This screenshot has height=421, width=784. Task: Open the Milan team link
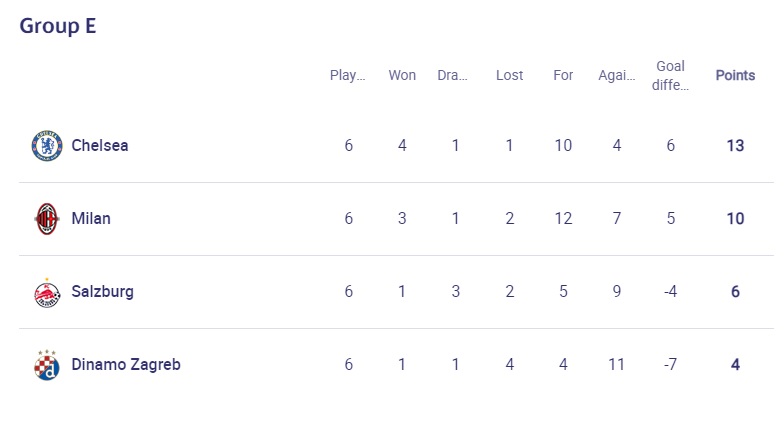tap(91, 218)
